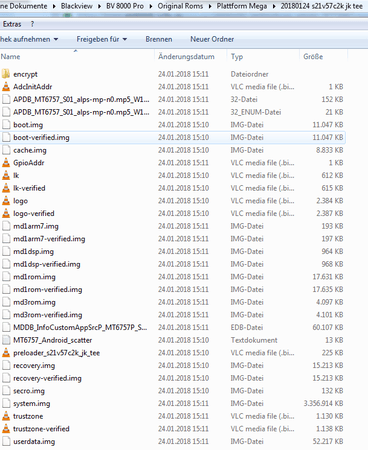This screenshot has height=450, width=368.
Task: Select the lk VLC file icon
Action: (6, 175)
